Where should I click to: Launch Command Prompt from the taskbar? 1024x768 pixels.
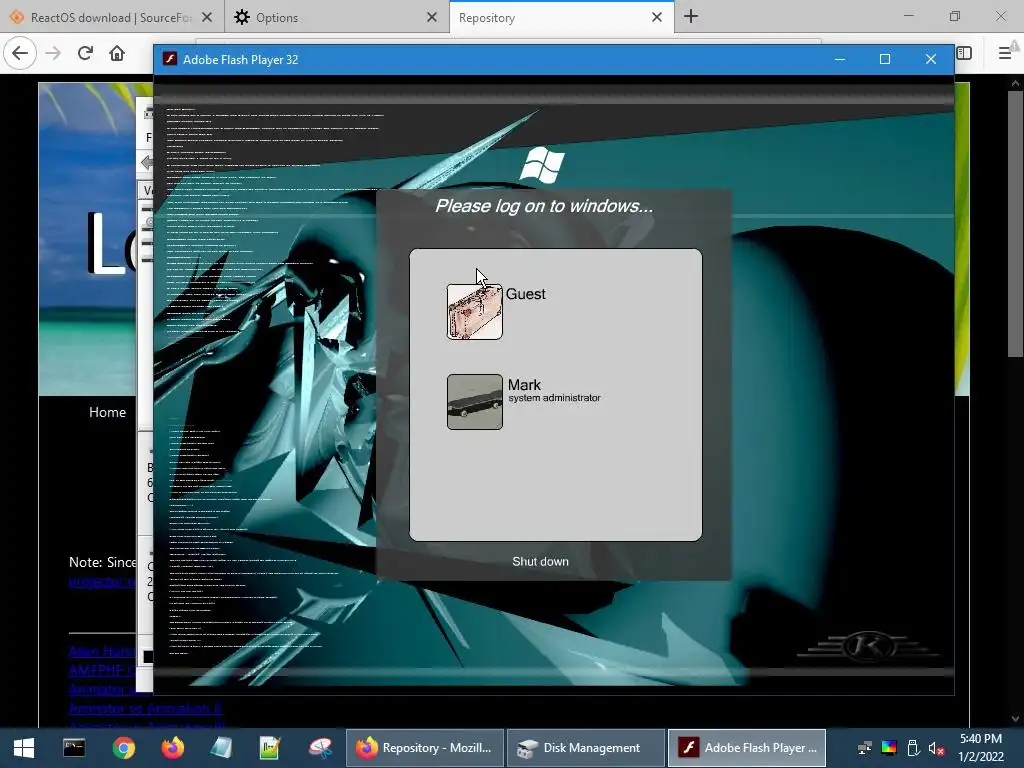click(x=74, y=748)
